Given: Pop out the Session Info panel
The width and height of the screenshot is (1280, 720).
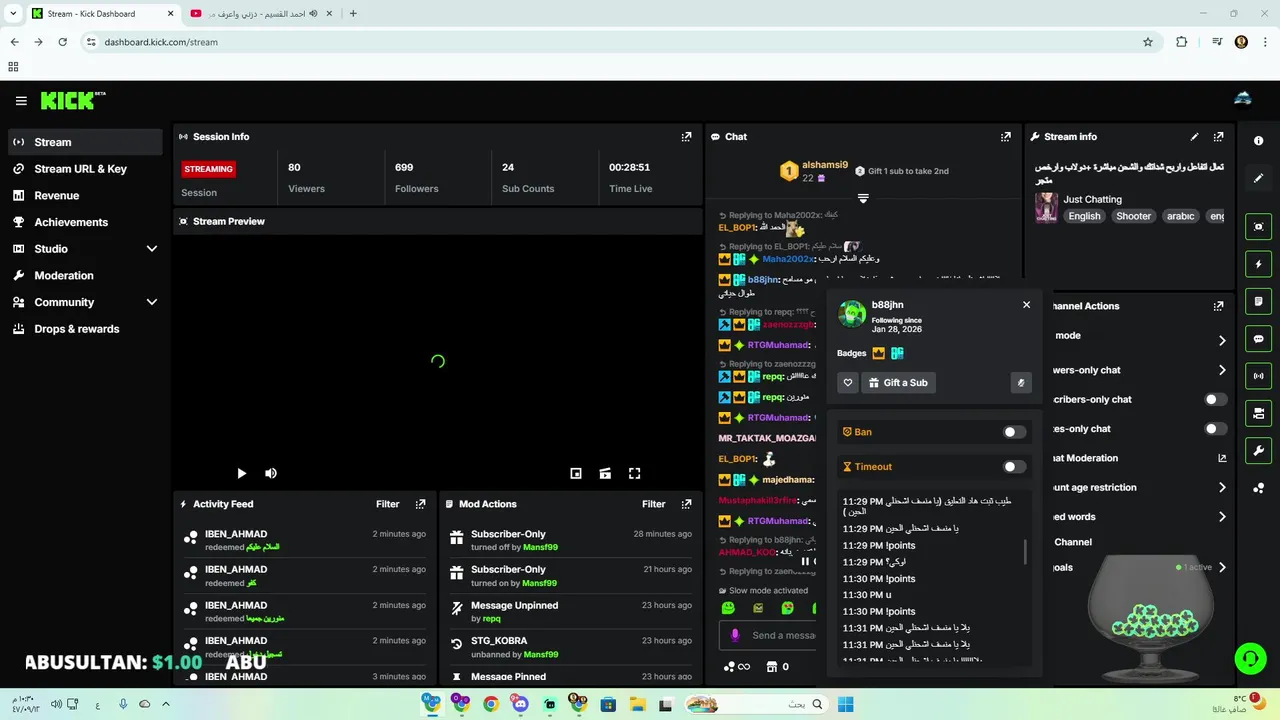Looking at the screenshot, I should click(x=686, y=137).
